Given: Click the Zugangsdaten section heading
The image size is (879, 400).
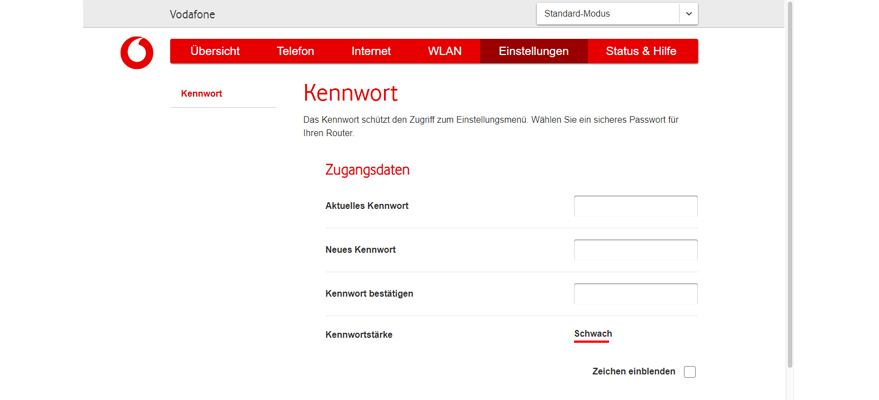Looking at the screenshot, I should [x=367, y=170].
